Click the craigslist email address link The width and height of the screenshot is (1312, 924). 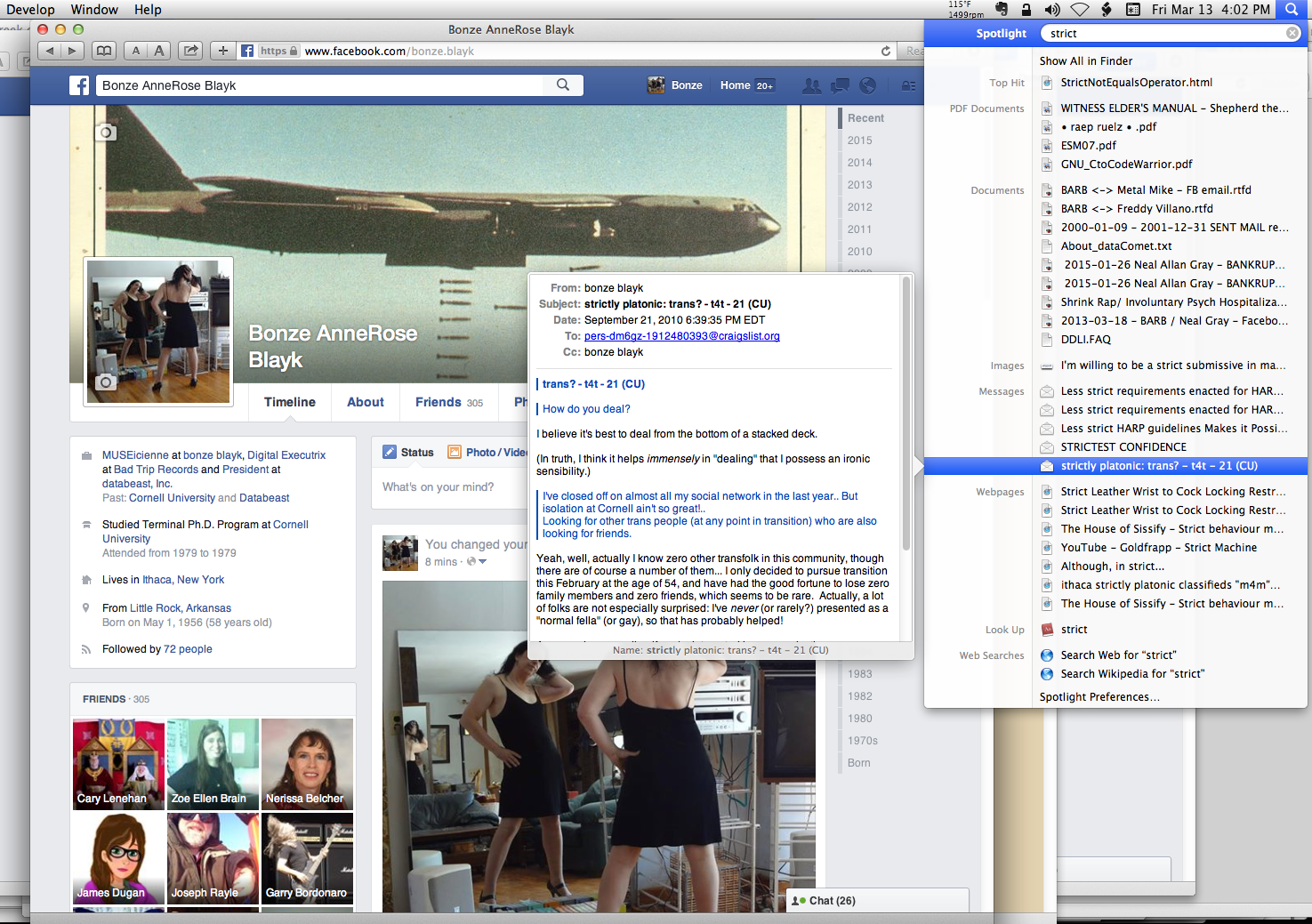click(681, 336)
